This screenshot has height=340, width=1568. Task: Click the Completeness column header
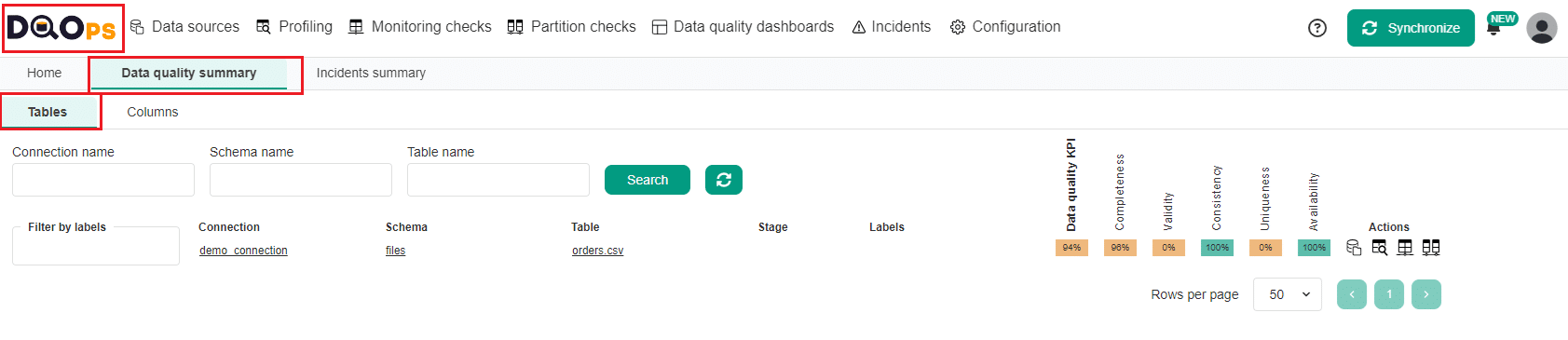pyautogui.click(x=1120, y=192)
